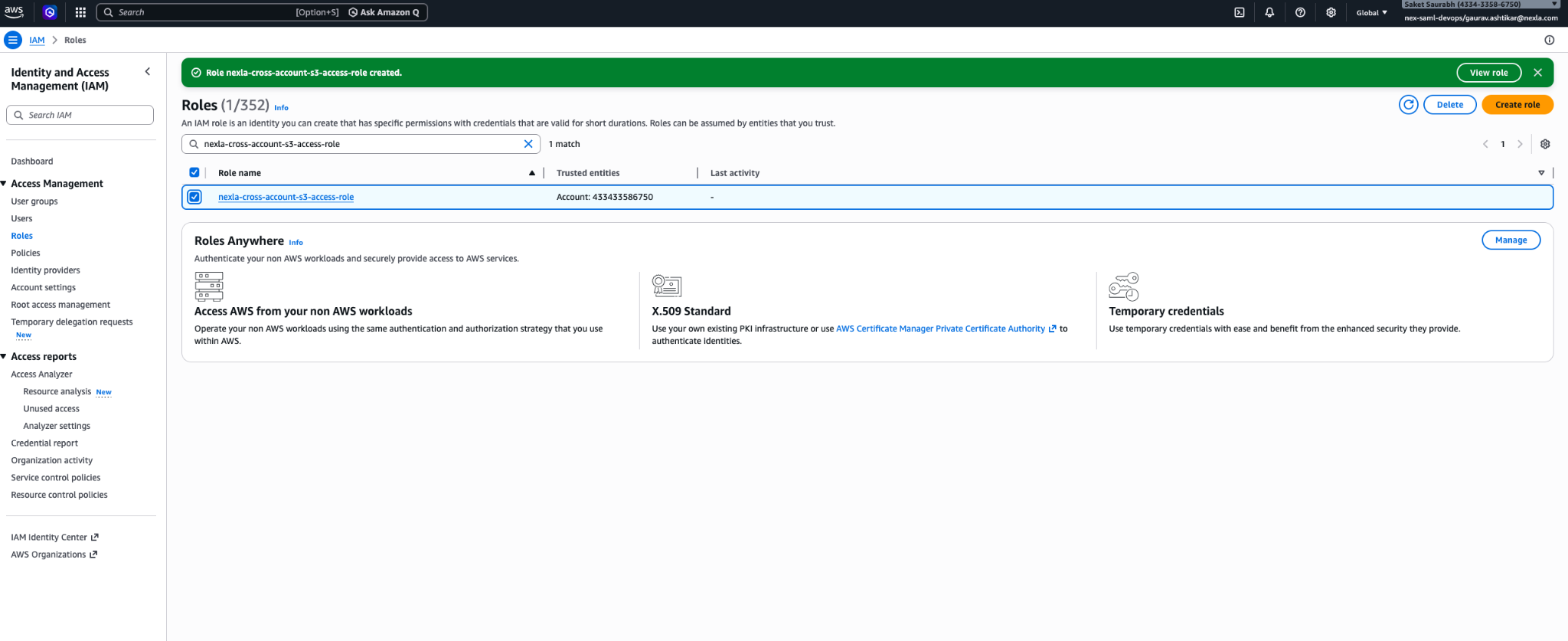Refresh the roles list

point(1408,105)
